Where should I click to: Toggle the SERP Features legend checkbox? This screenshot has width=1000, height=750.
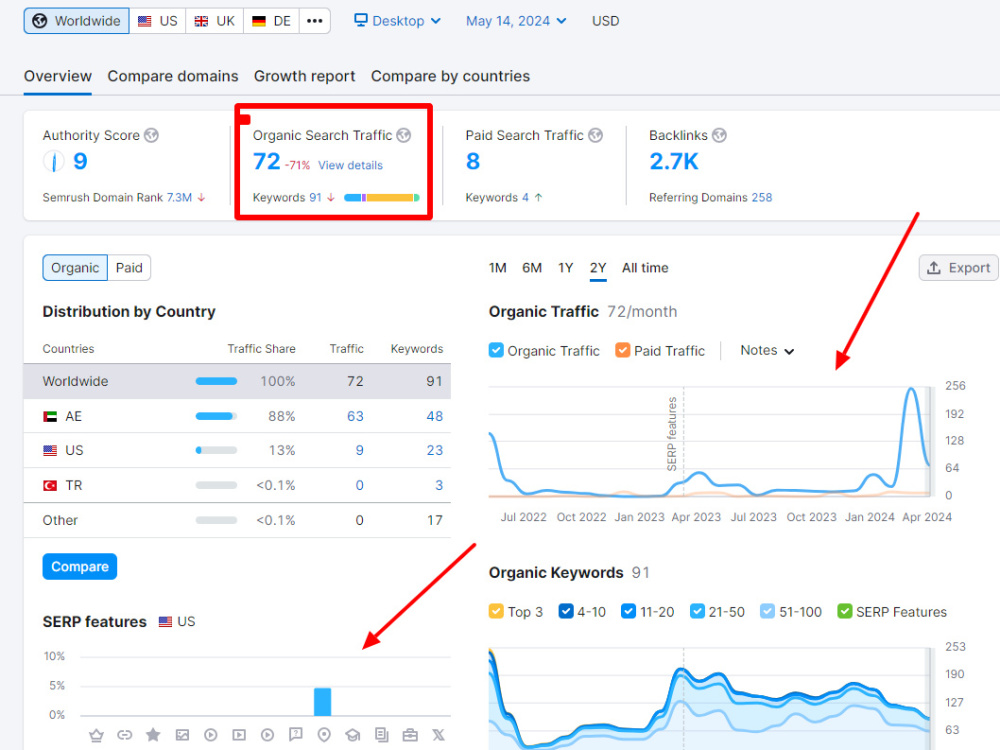pos(844,611)
